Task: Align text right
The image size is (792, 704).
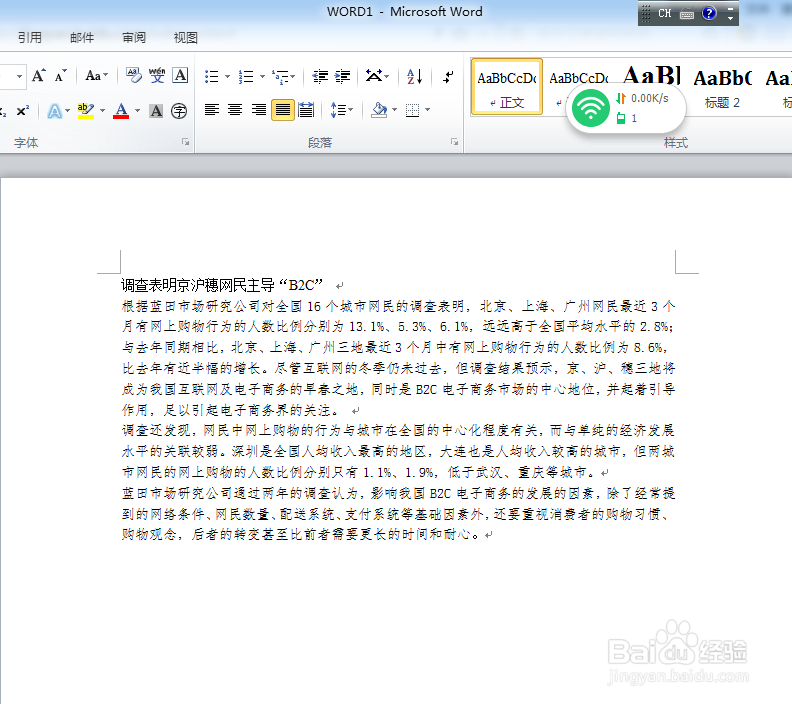Action: (259, 110)
